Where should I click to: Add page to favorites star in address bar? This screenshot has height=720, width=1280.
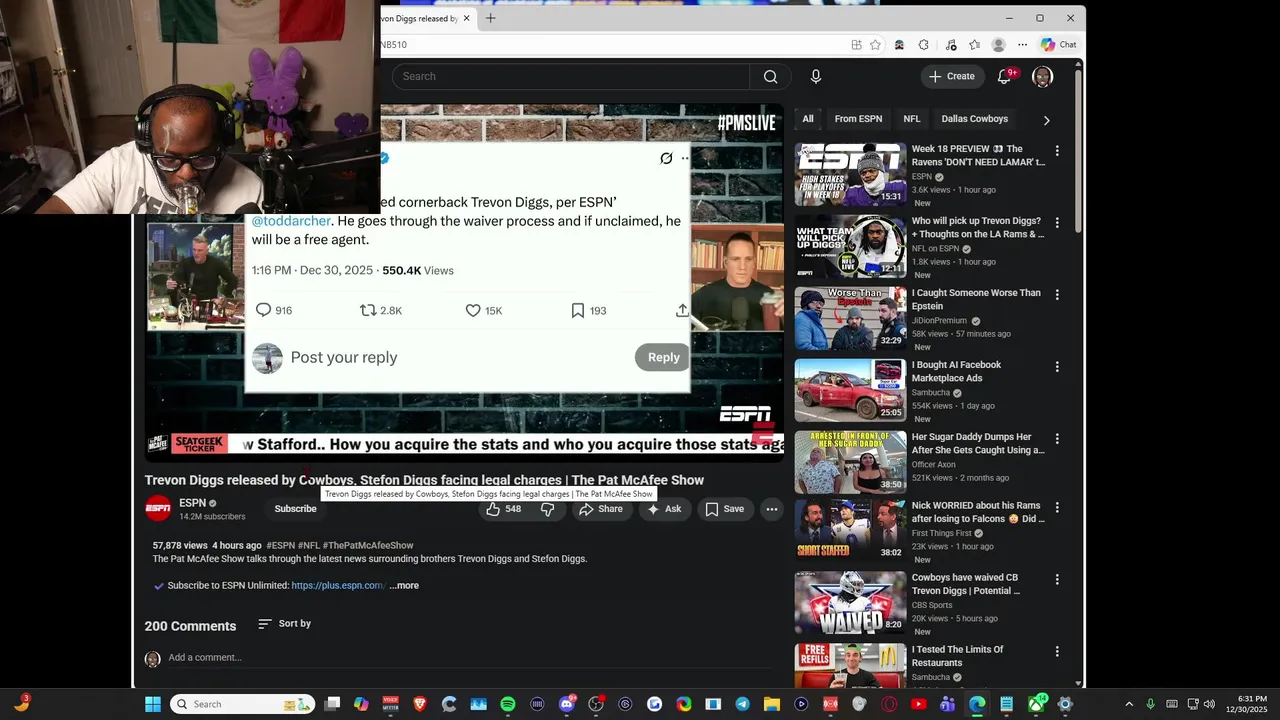(x=876, y=45)
